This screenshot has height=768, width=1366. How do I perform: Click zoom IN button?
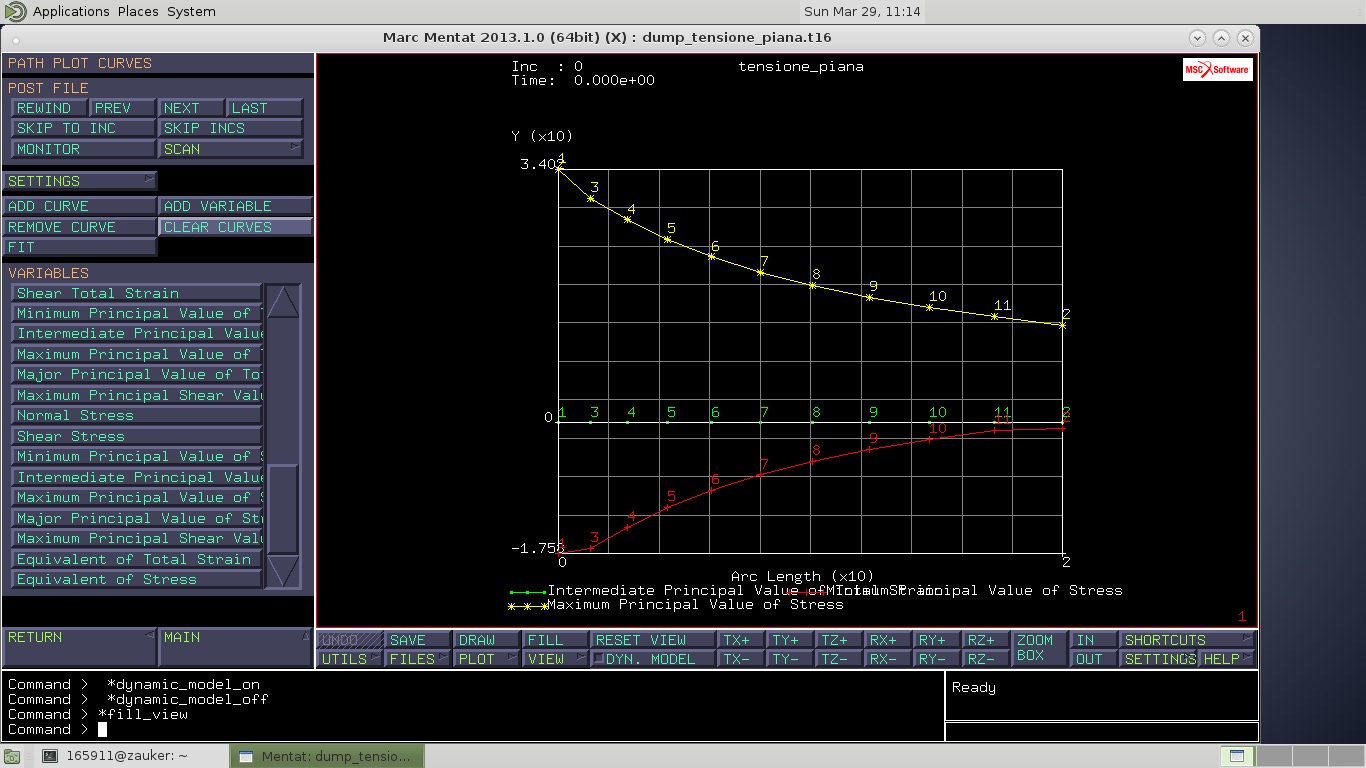[x=1094, y=640]
